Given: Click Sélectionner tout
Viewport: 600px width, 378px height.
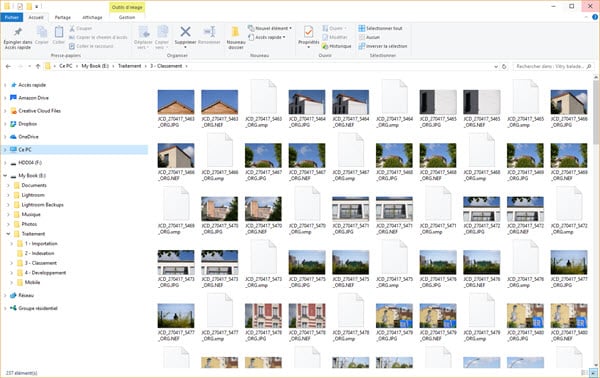Looking at the screenshot, I should coord(380,28).
